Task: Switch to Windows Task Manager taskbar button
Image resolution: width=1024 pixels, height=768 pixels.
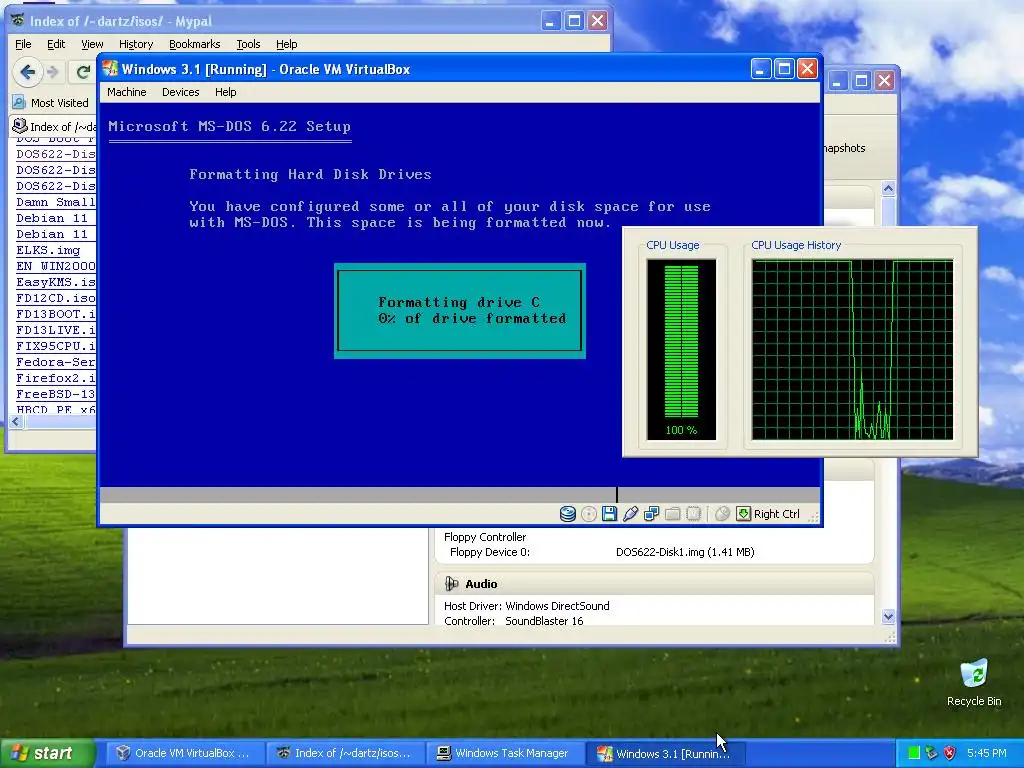Action: (x=503, y=753)
